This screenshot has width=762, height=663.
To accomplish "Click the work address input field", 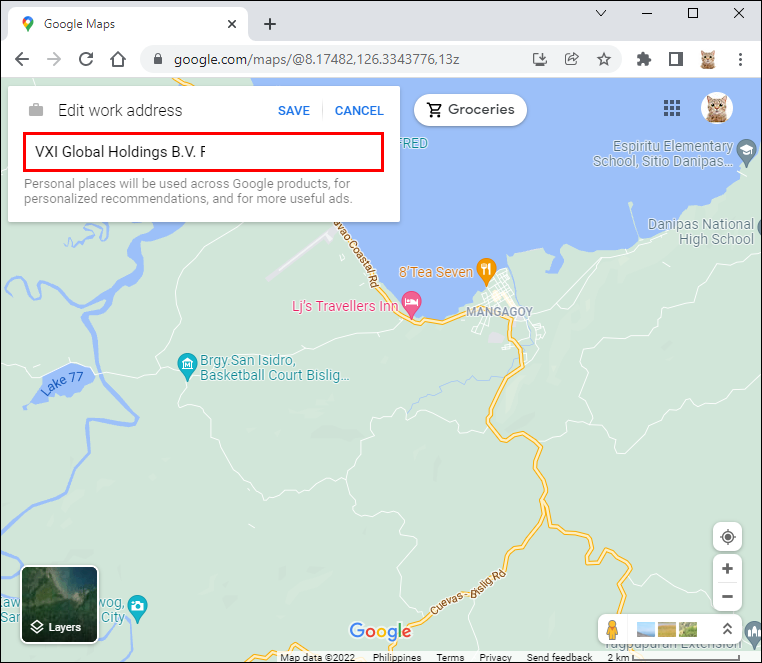I will [204, 152].
